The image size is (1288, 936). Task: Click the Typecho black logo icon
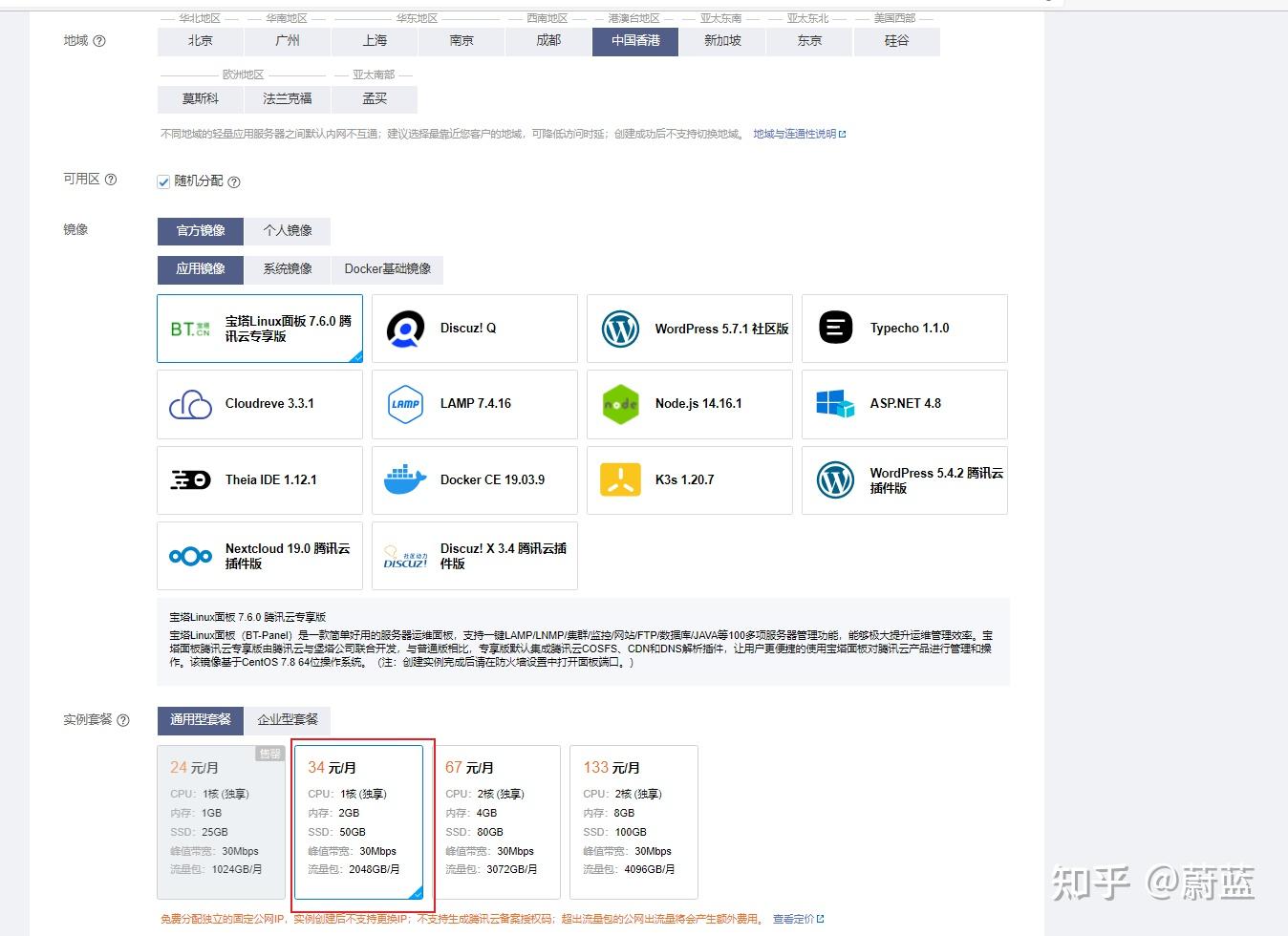click(835, 329)
